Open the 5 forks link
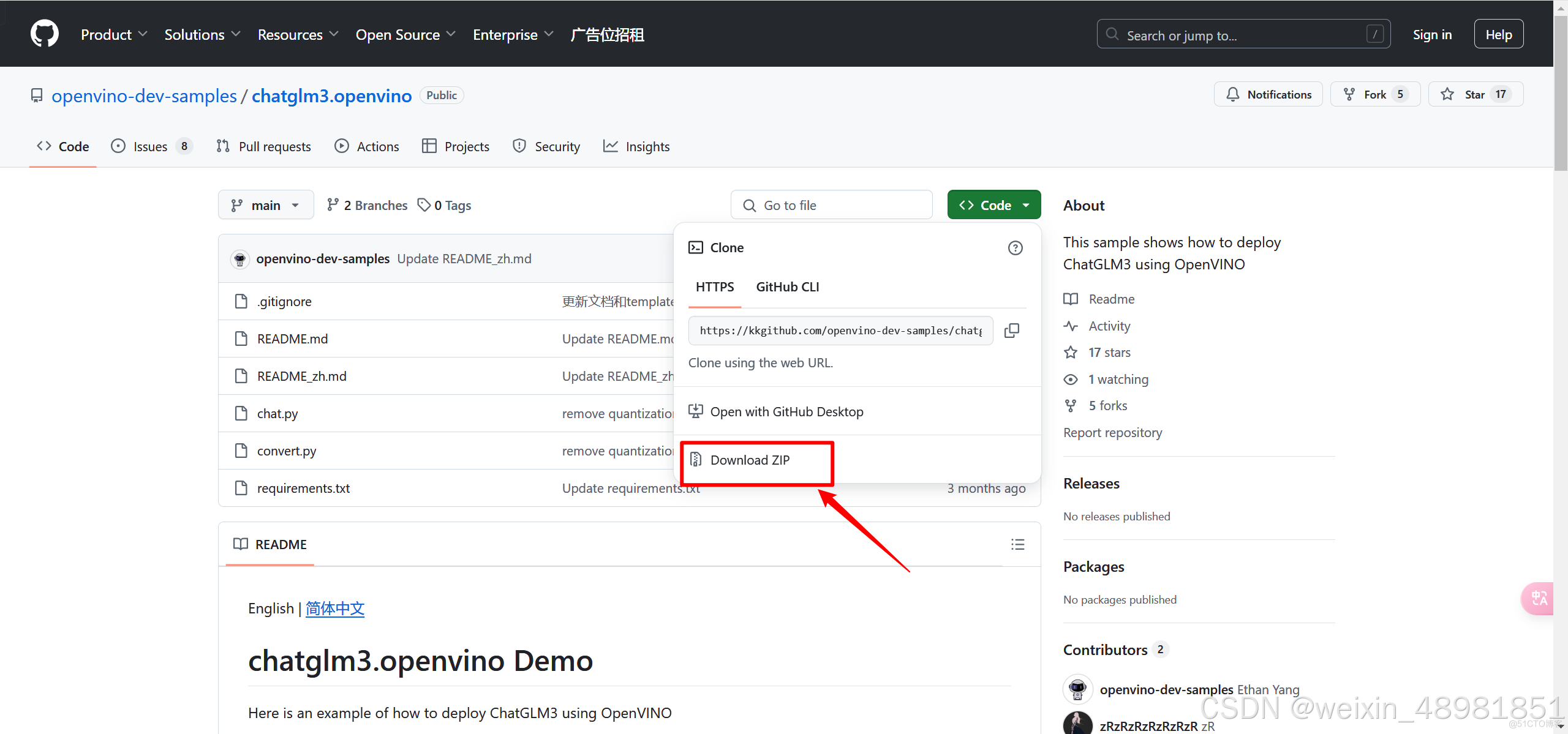This screenshot has width=1568, height=734. (1095, 405)
